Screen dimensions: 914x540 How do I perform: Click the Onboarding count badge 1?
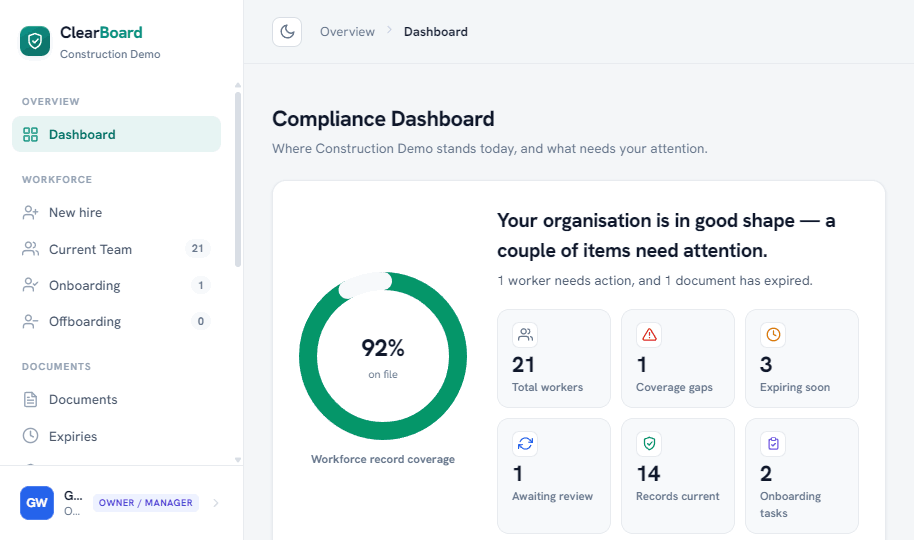point(201,285)
